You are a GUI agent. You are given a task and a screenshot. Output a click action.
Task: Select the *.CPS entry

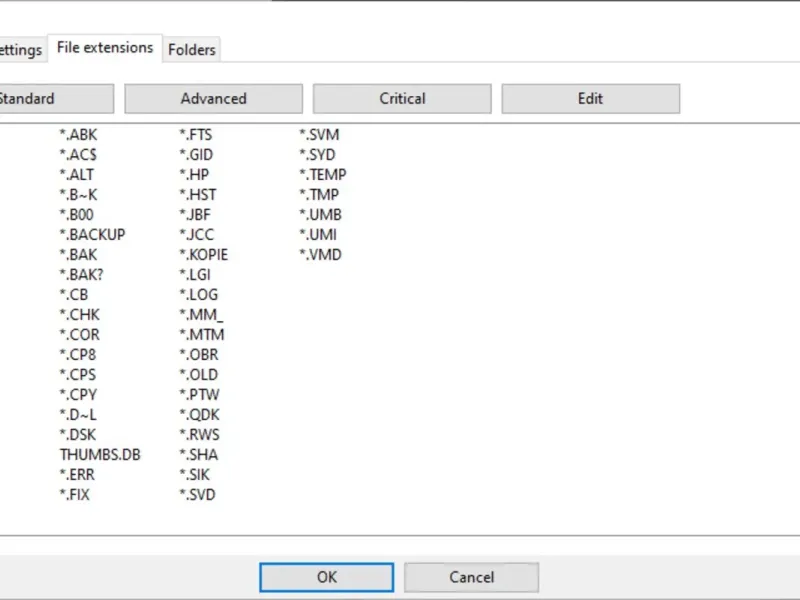point(78,374)
